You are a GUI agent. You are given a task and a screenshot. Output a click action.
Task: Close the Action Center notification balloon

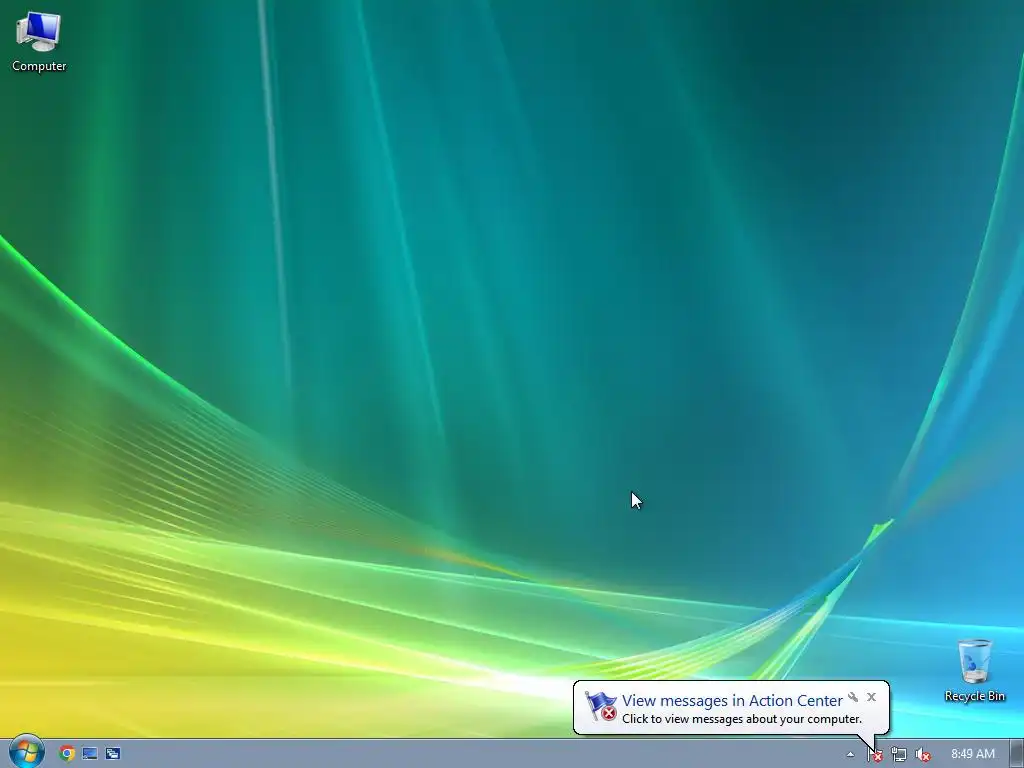[x=871, y=697]
